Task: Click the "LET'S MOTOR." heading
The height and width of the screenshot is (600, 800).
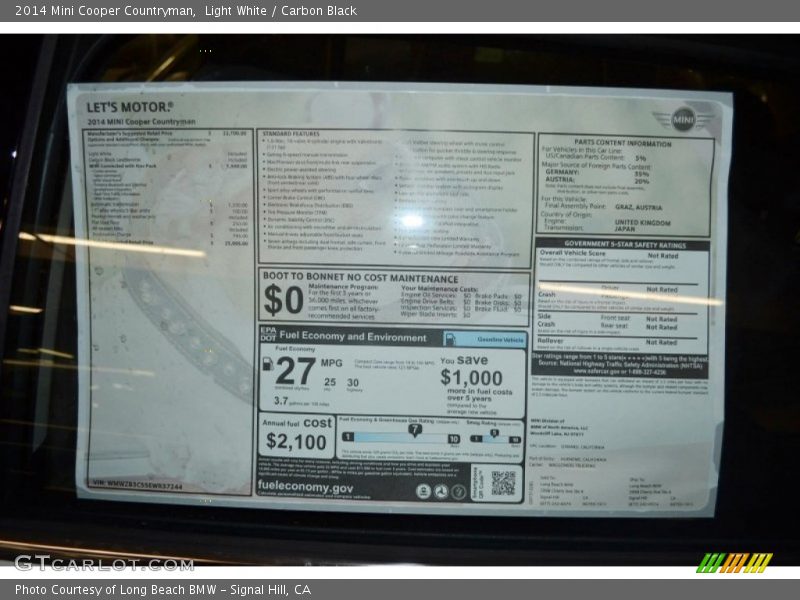Action: click(130, 107)
